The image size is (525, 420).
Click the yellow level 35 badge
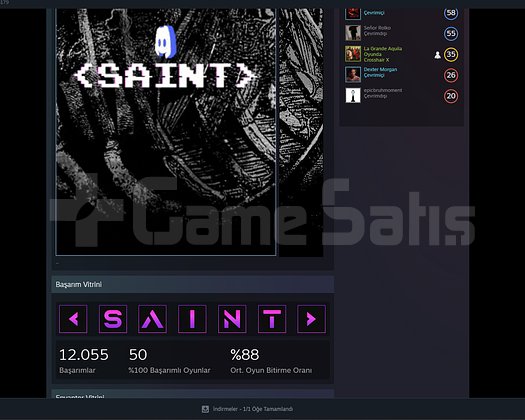(x=451, y=54)
